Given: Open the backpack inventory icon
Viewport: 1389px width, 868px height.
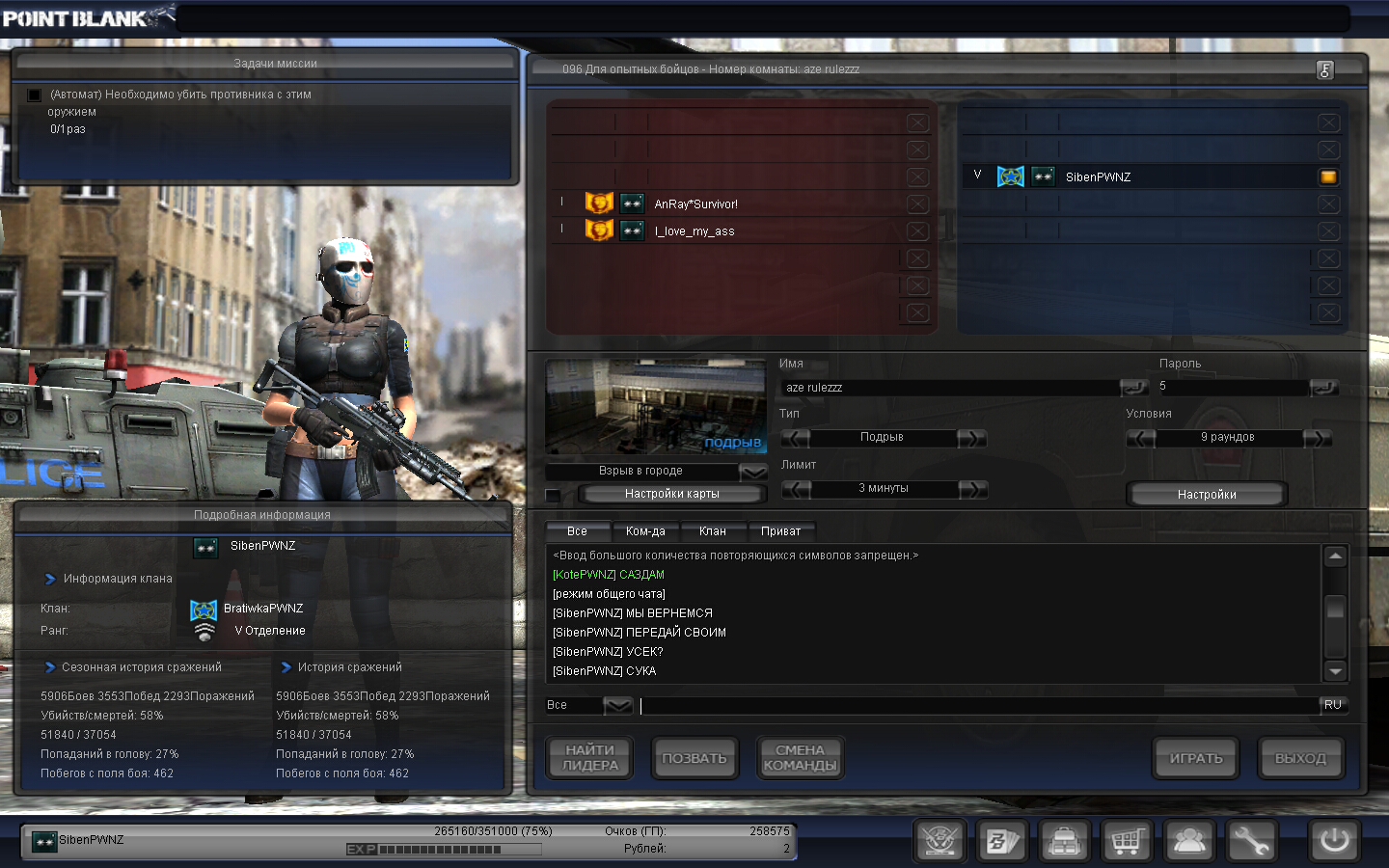Looking at the screenshot, I should click(x=1065, y=841).
